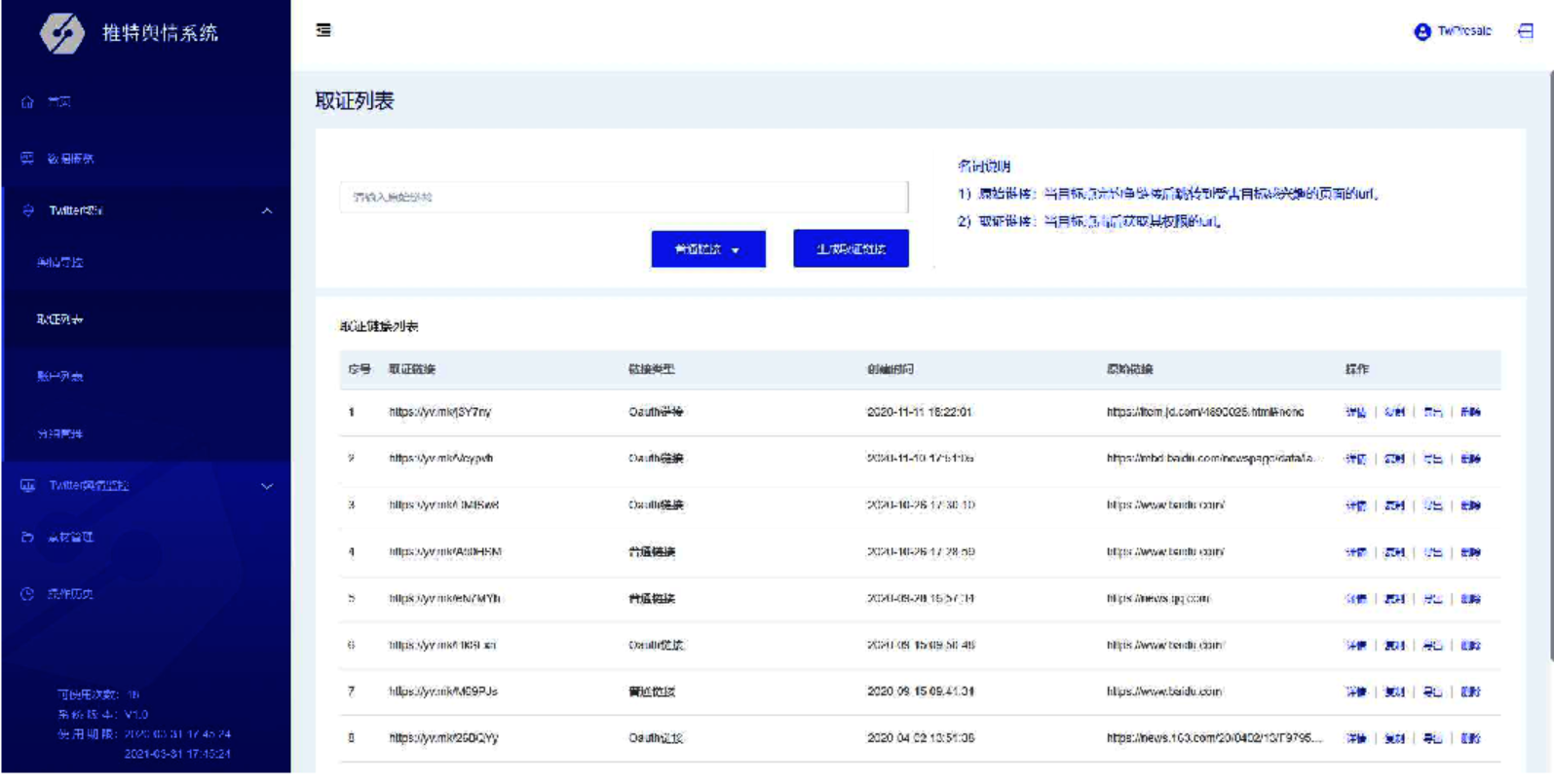Viewport: 1554px width, 784px height.
Task: Open the account list submenu item
Action: click(x=60, y=376)
